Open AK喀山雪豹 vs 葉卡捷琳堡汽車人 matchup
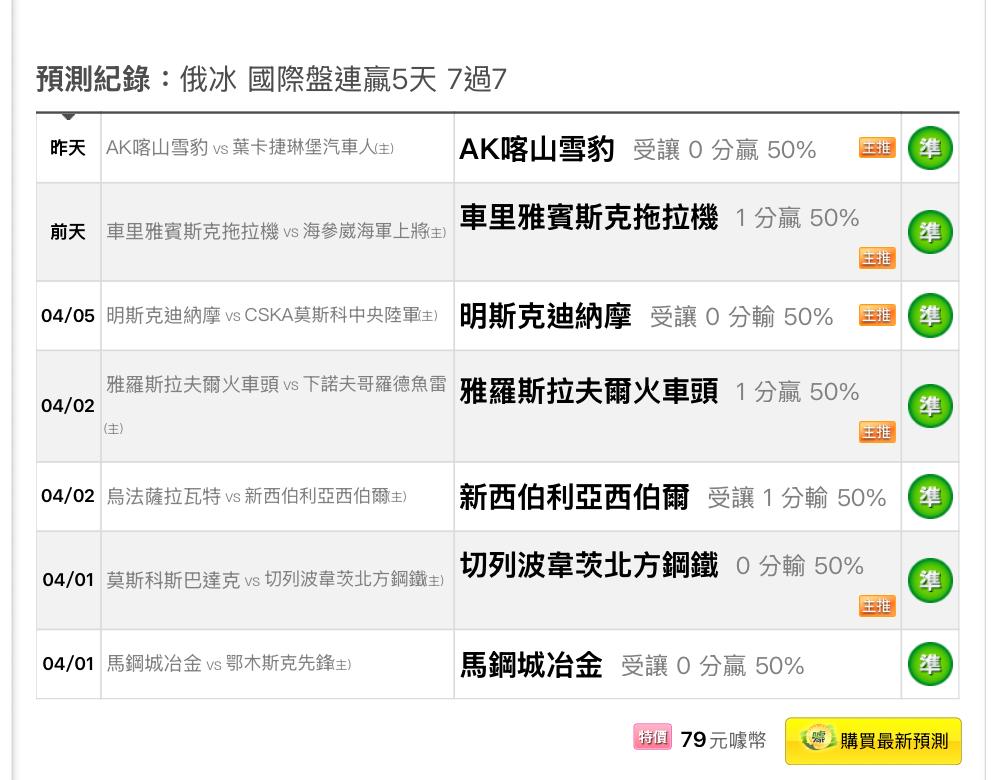 point(250,148)
